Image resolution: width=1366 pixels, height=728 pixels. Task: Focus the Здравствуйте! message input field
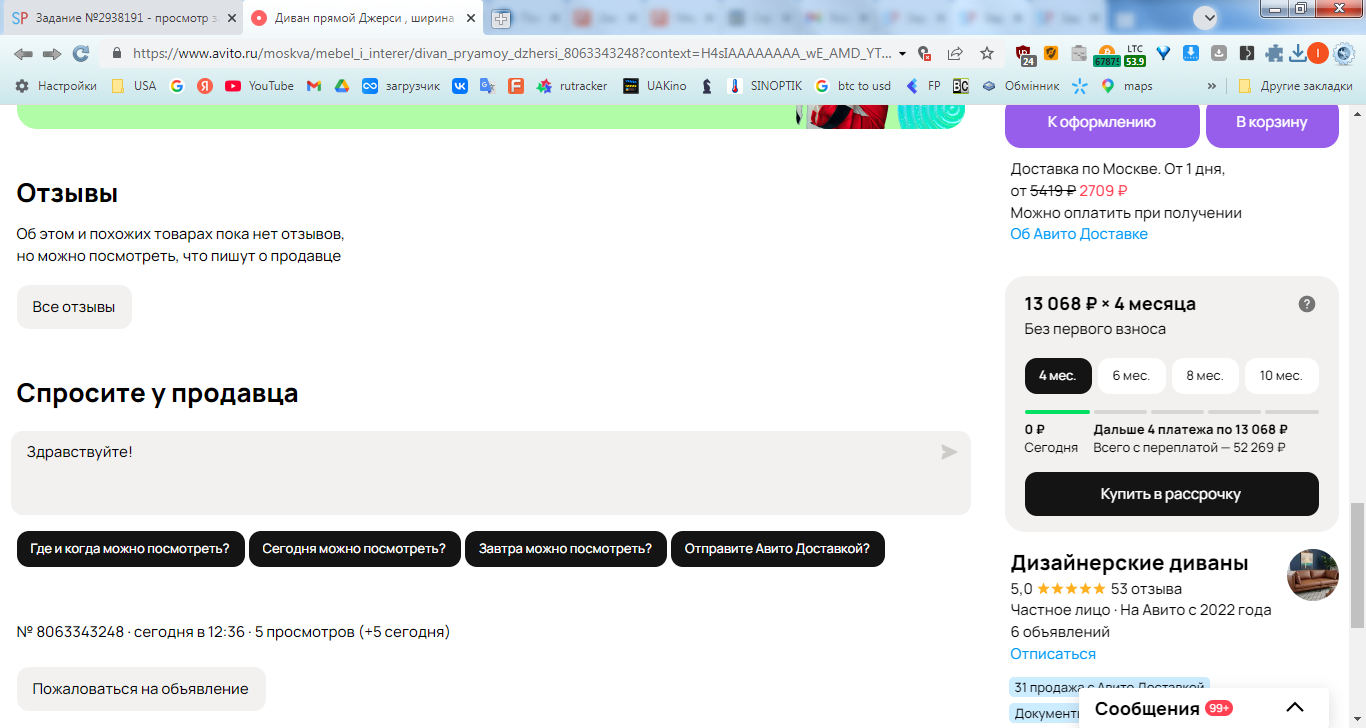(491, 473)
